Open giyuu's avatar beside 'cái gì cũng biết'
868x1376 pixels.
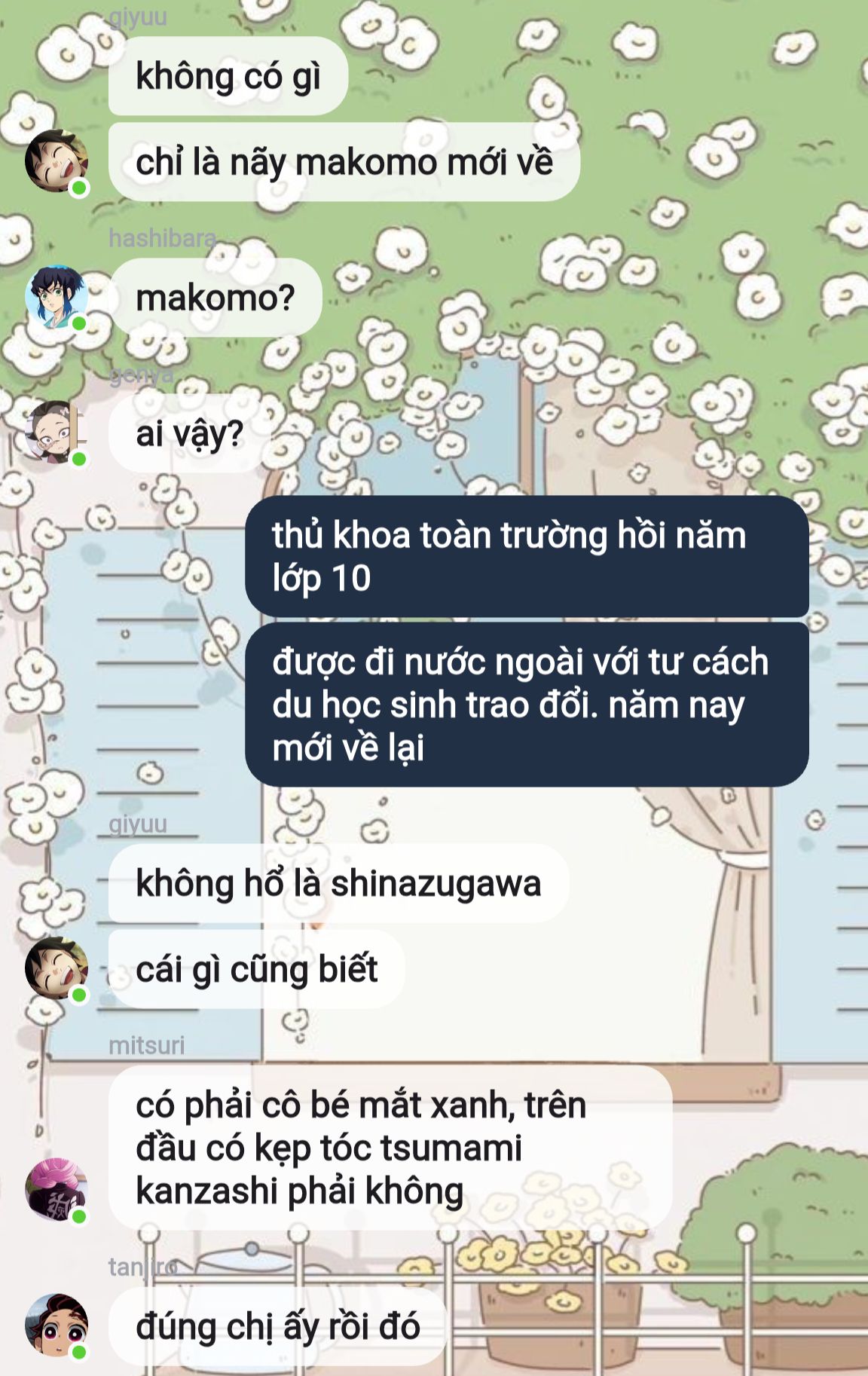57,968
